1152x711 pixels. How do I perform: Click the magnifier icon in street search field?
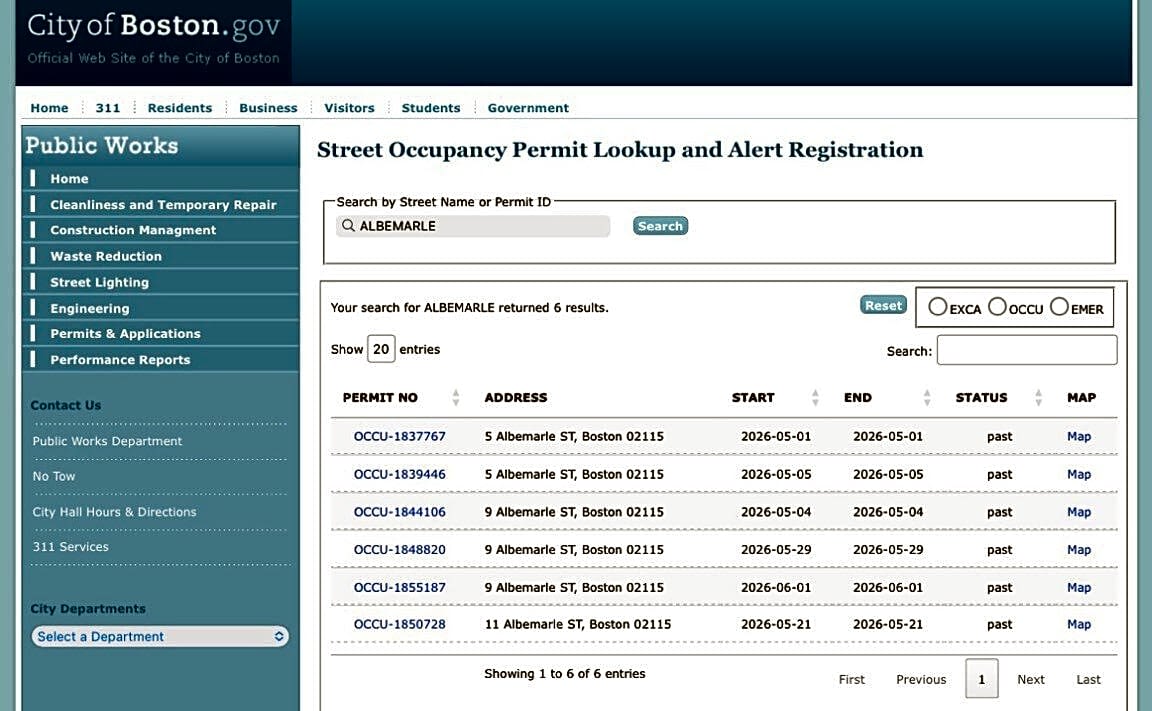[348, 225]
